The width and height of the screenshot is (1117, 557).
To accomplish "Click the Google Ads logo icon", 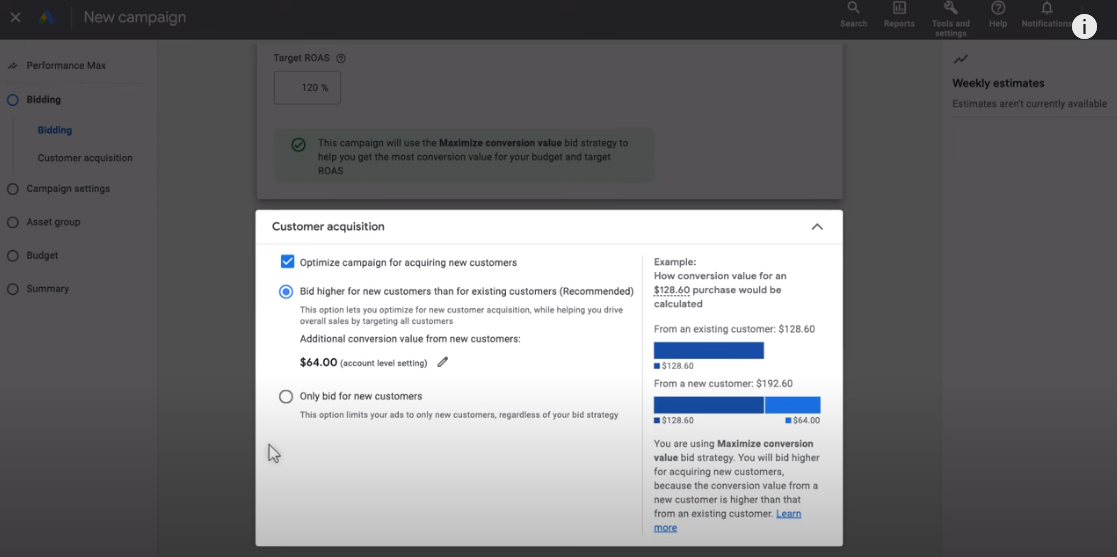I will pyautogui.click(x=47, y=18).
